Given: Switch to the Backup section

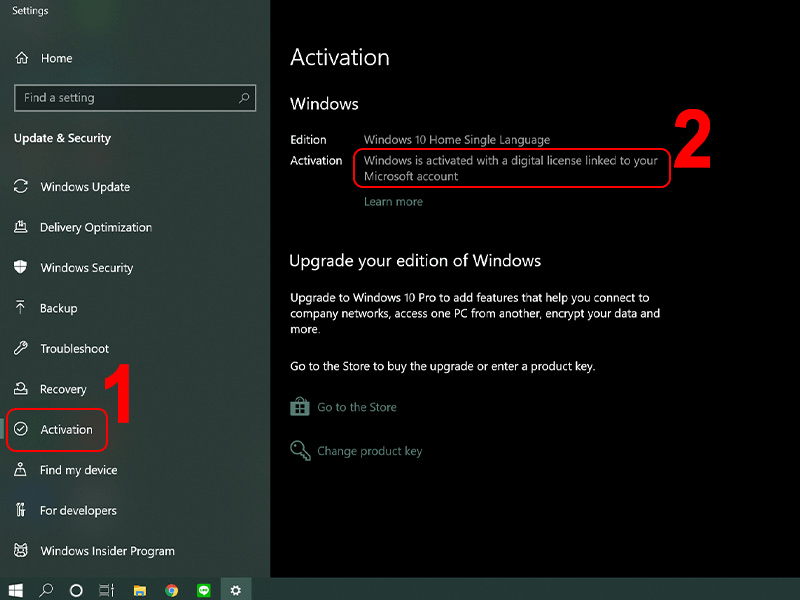Looking at the screenshot, I should 59,308.
